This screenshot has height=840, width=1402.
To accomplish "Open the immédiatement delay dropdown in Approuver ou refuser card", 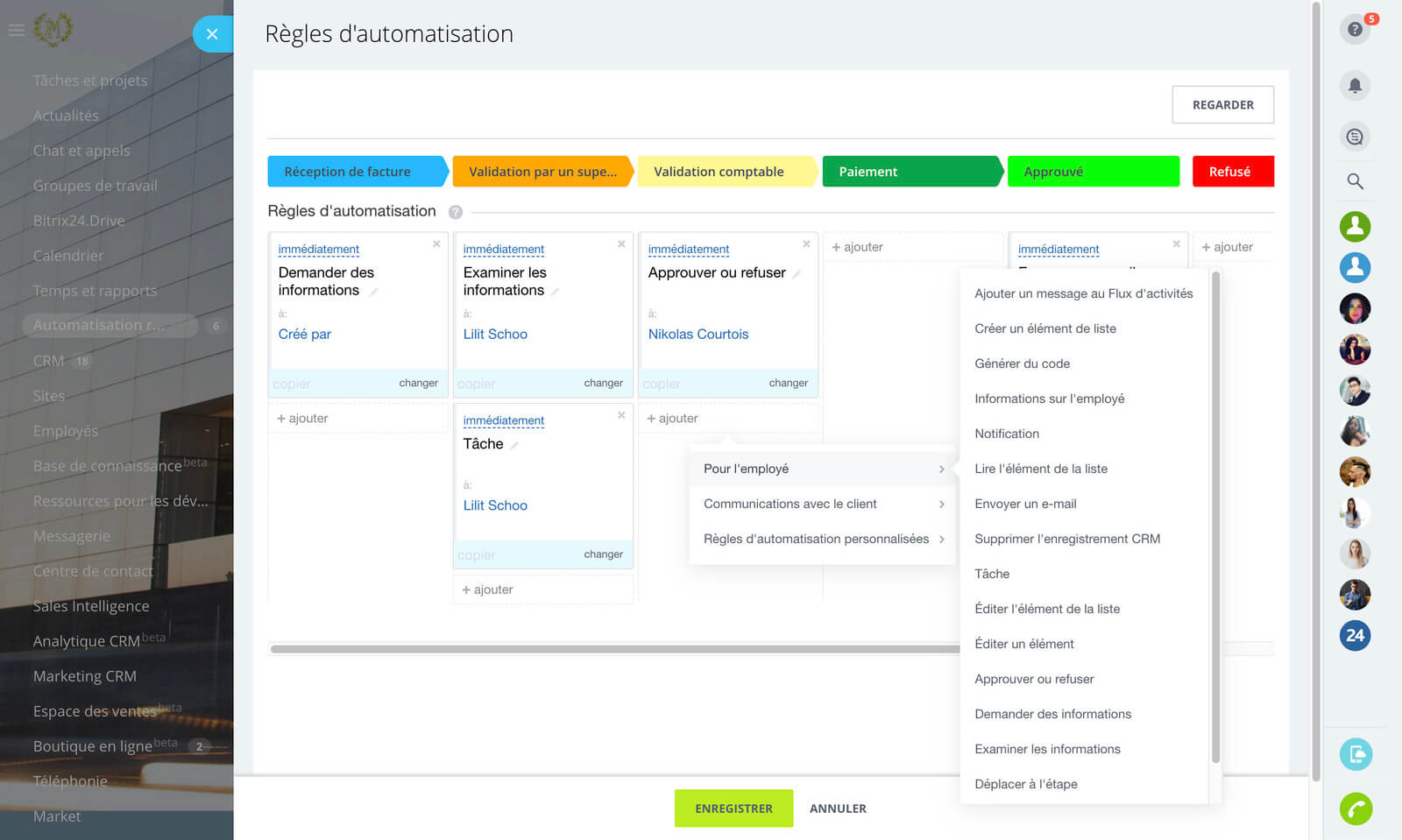I will (688, 250).
